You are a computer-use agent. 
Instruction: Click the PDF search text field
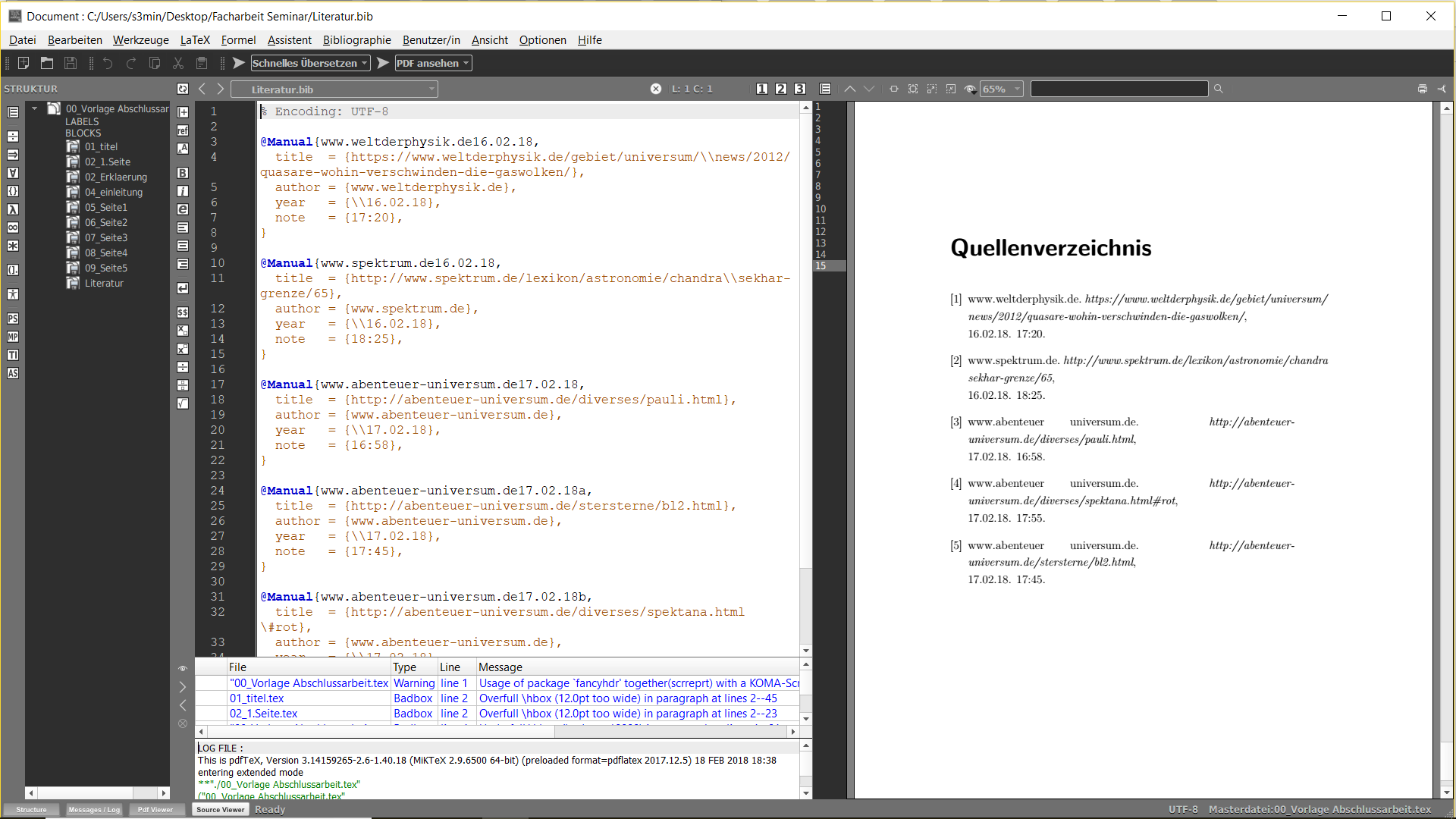(1119, 89)
